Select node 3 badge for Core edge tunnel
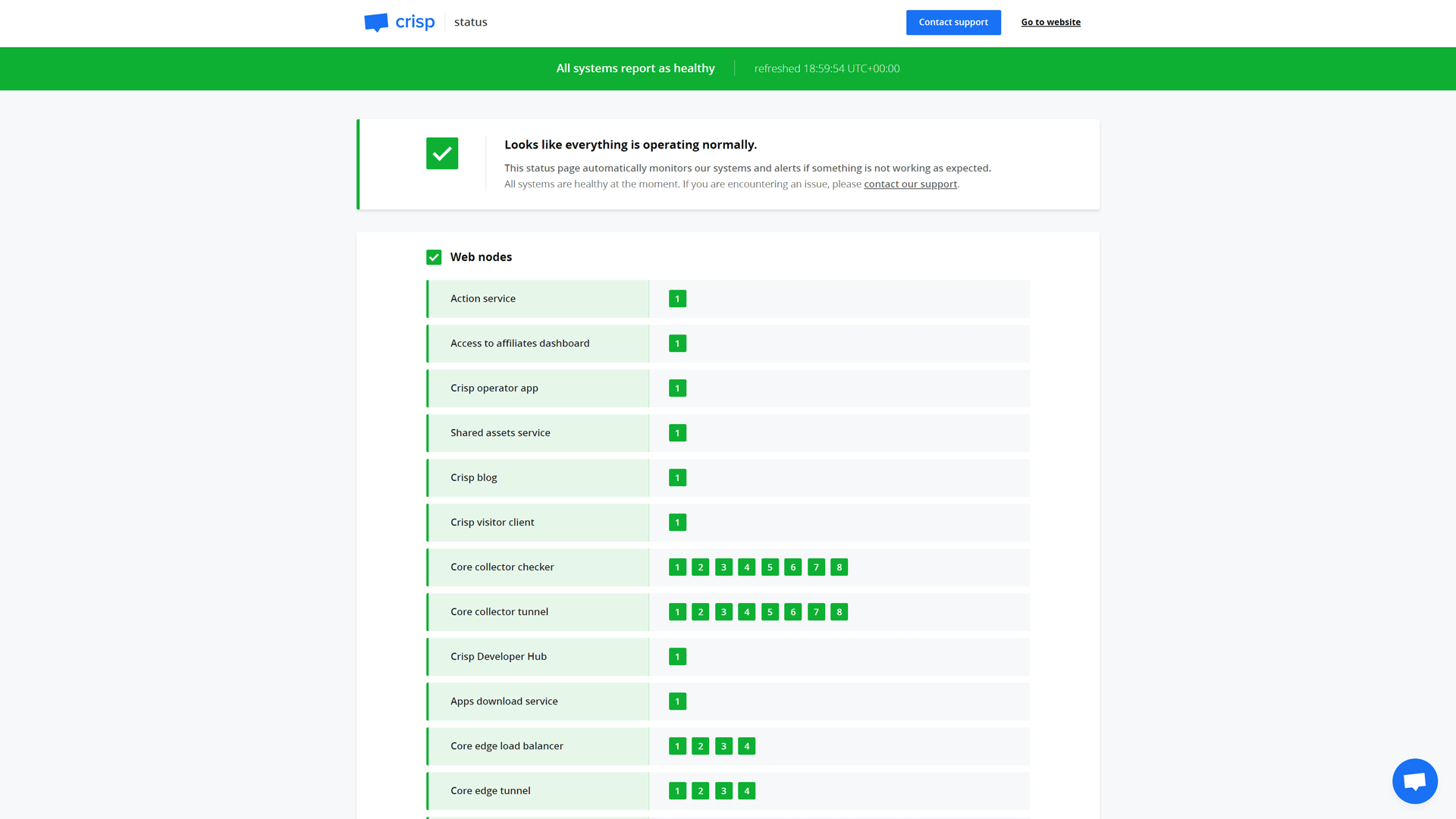The width and height of the screenshot is (1456, 819). click(723, 790)
